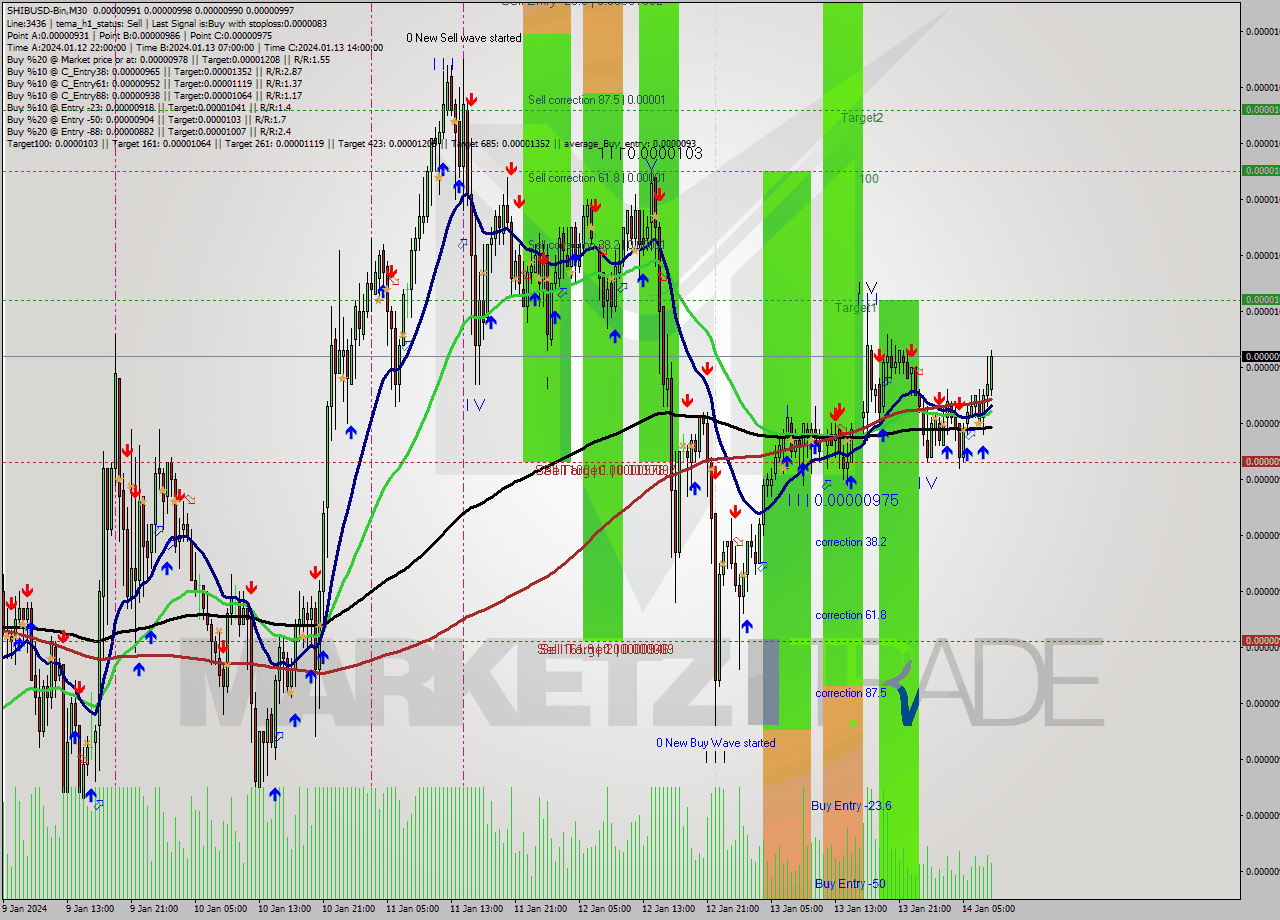The height and width of the screenshot is (920, 1280).
Task: Select the 'Buy %20 @ Entry -50' line
Action: pyautogui.click(x=146, y=119)
